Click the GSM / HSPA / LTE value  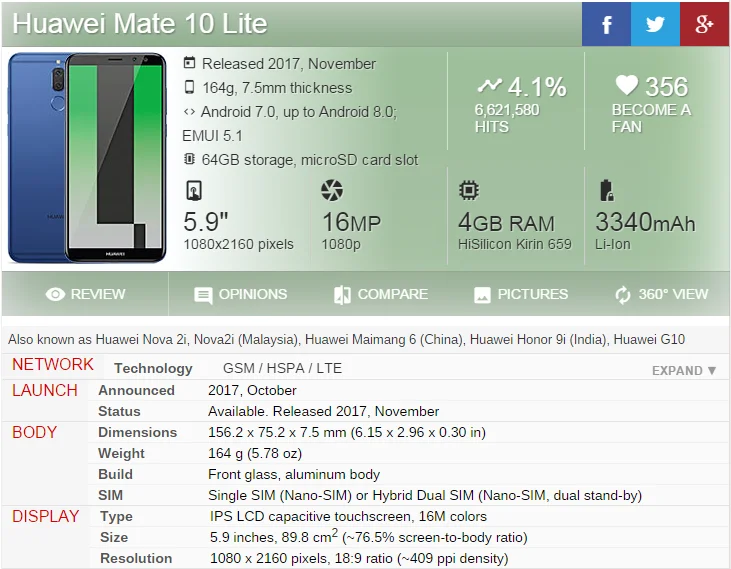[283, 368]
